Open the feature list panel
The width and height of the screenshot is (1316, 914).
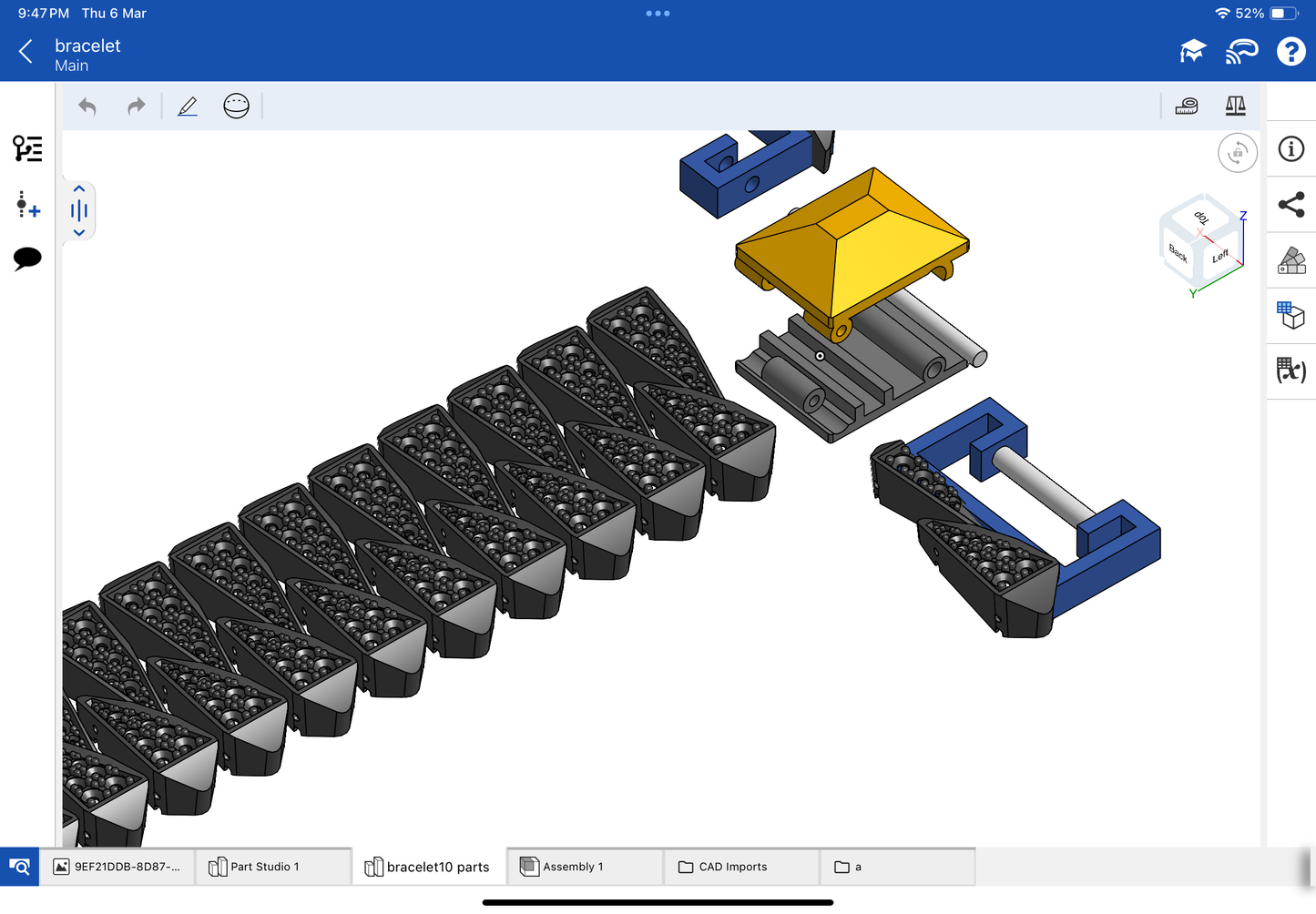(x=27, y=148)
